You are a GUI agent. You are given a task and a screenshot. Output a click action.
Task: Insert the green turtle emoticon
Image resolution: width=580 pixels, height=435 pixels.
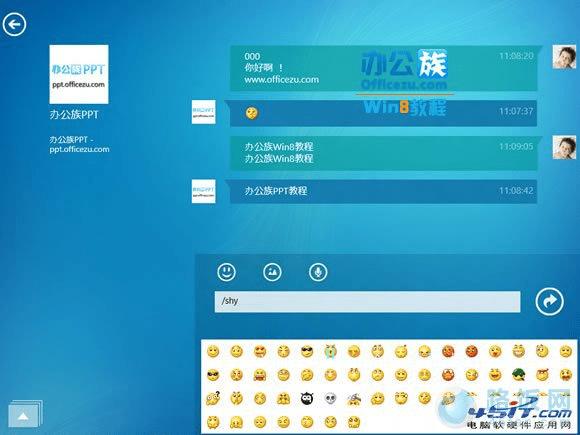click(519, 375)
